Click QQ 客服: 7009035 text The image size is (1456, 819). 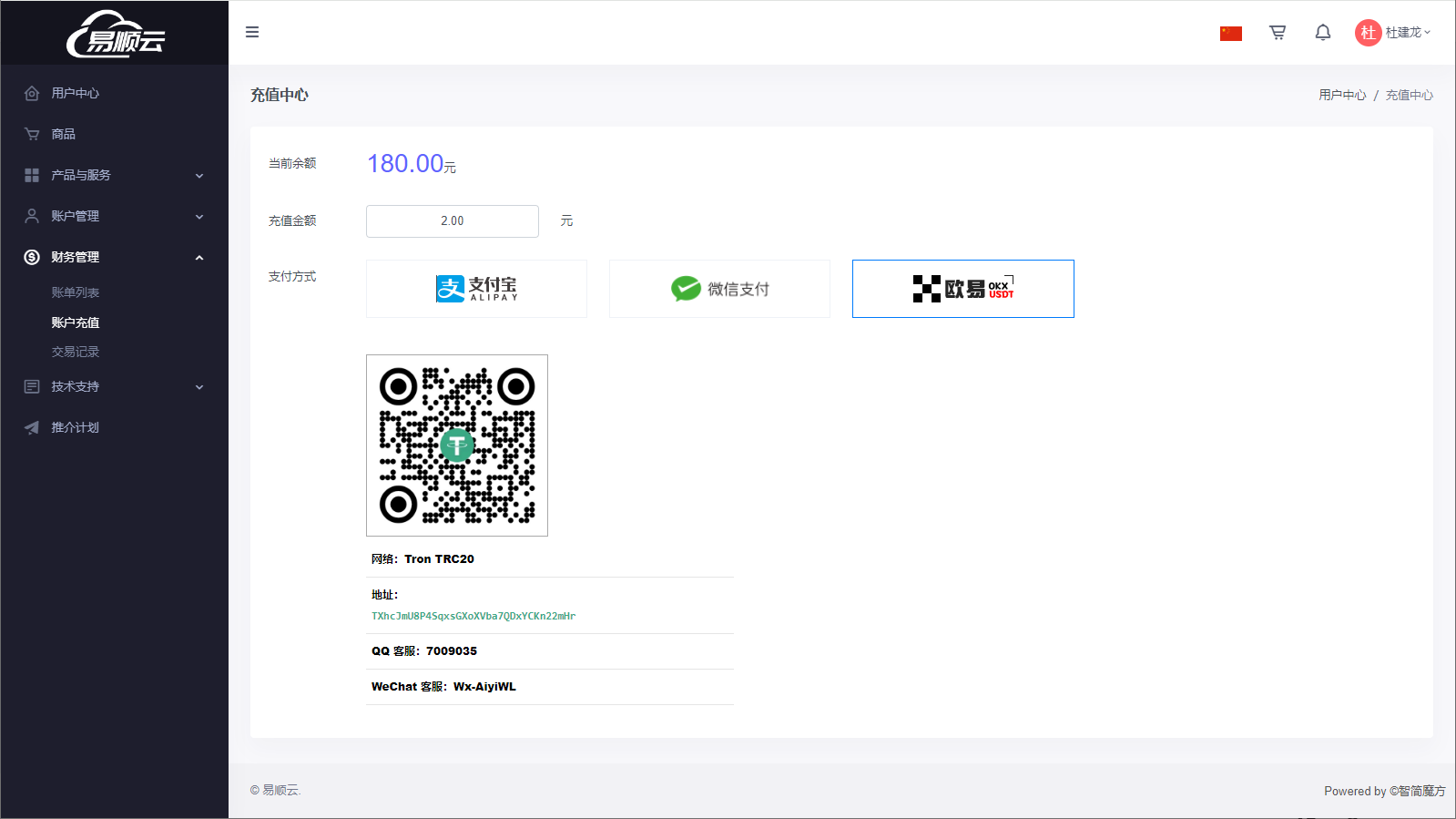pyautogui.click(x=424, y=651)
